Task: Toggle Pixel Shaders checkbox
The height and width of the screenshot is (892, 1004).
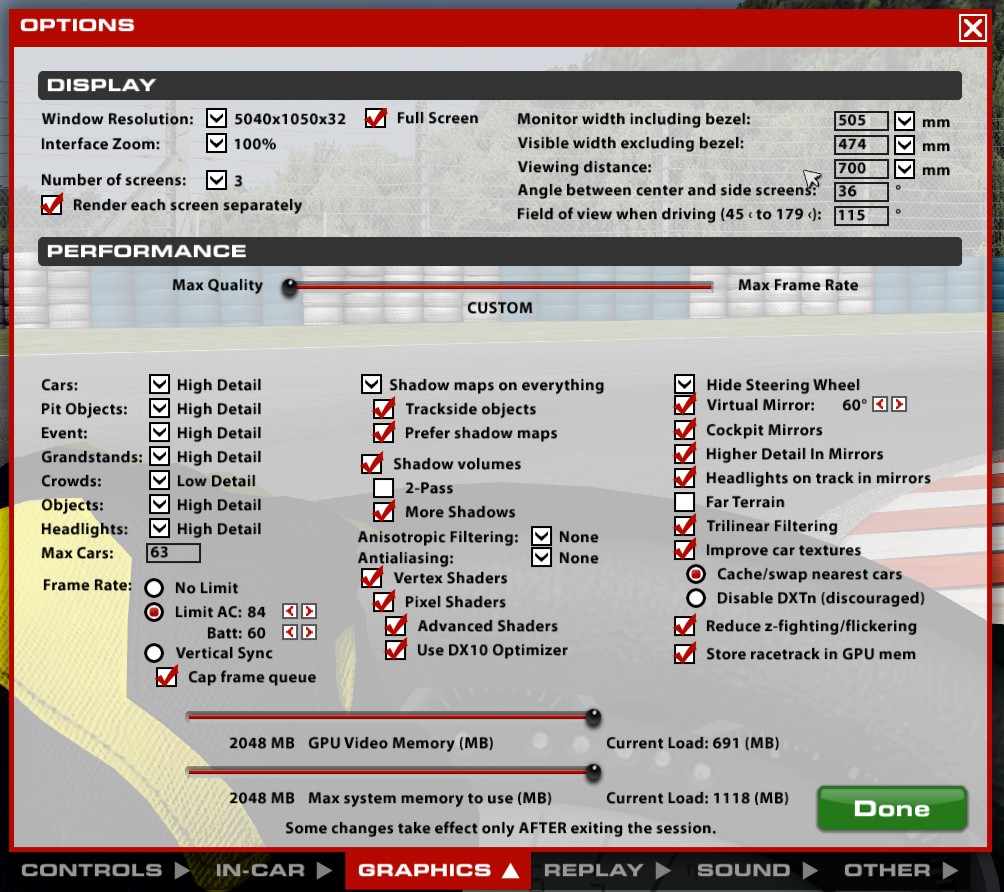Action: (x=384, y=601)
